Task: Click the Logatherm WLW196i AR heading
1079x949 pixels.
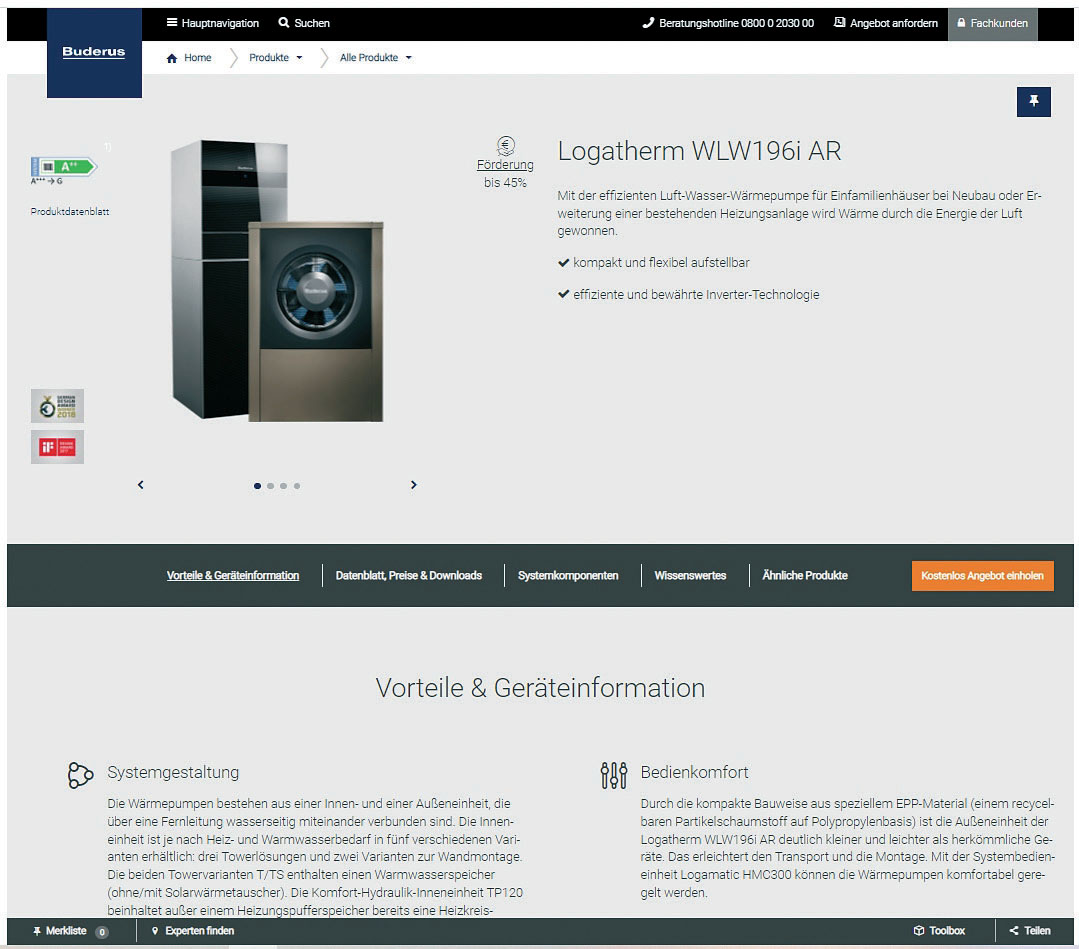Action: (x=699, y=151)
